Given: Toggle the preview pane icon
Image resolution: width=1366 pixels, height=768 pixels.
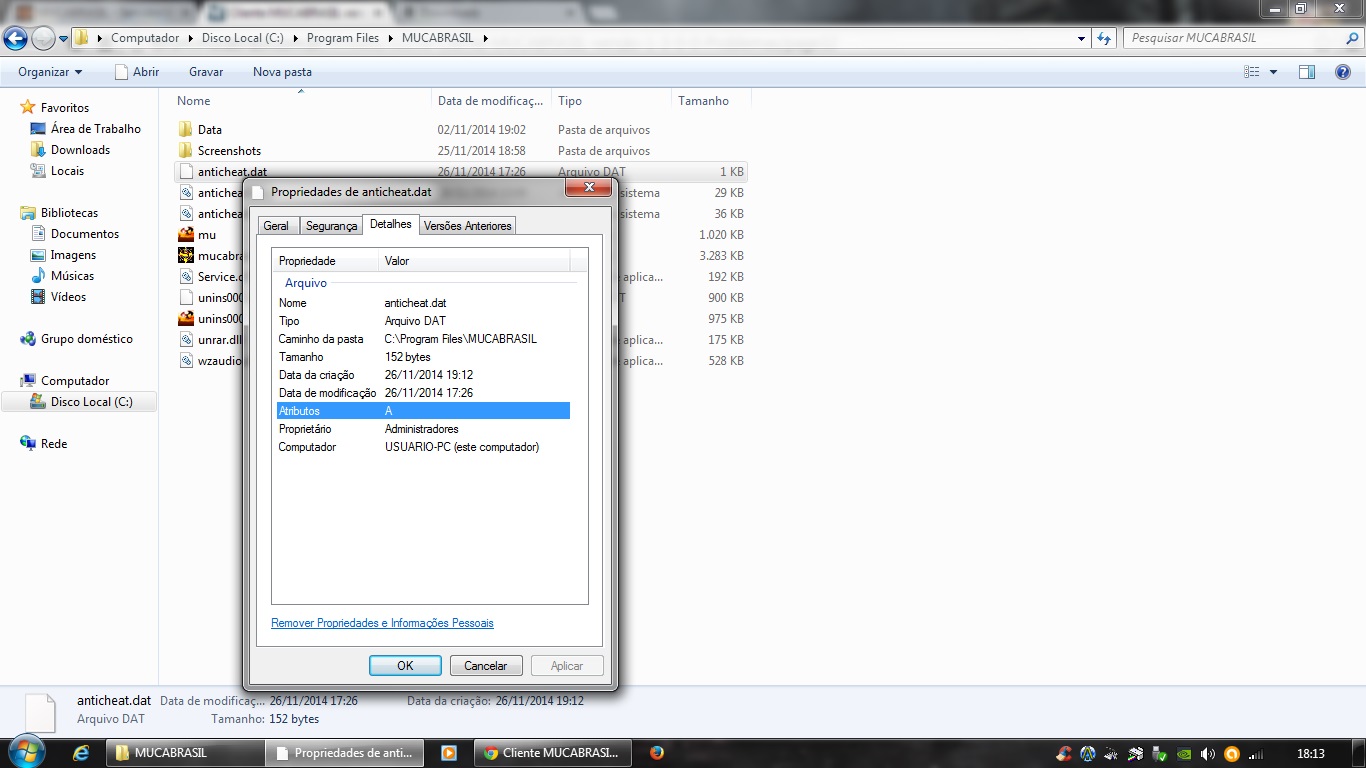Looking at the screenshot, I should coord(1306,72).
